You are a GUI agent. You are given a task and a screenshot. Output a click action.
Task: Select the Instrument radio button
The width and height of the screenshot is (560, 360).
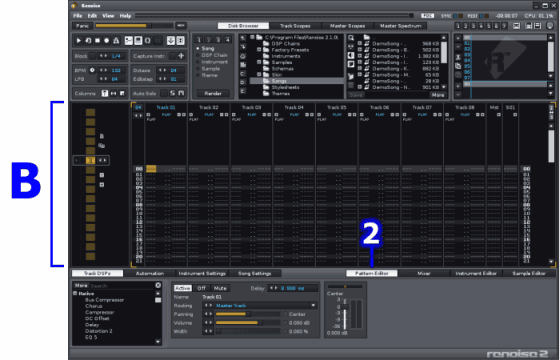pyautogui.click(x=198, y=62)
